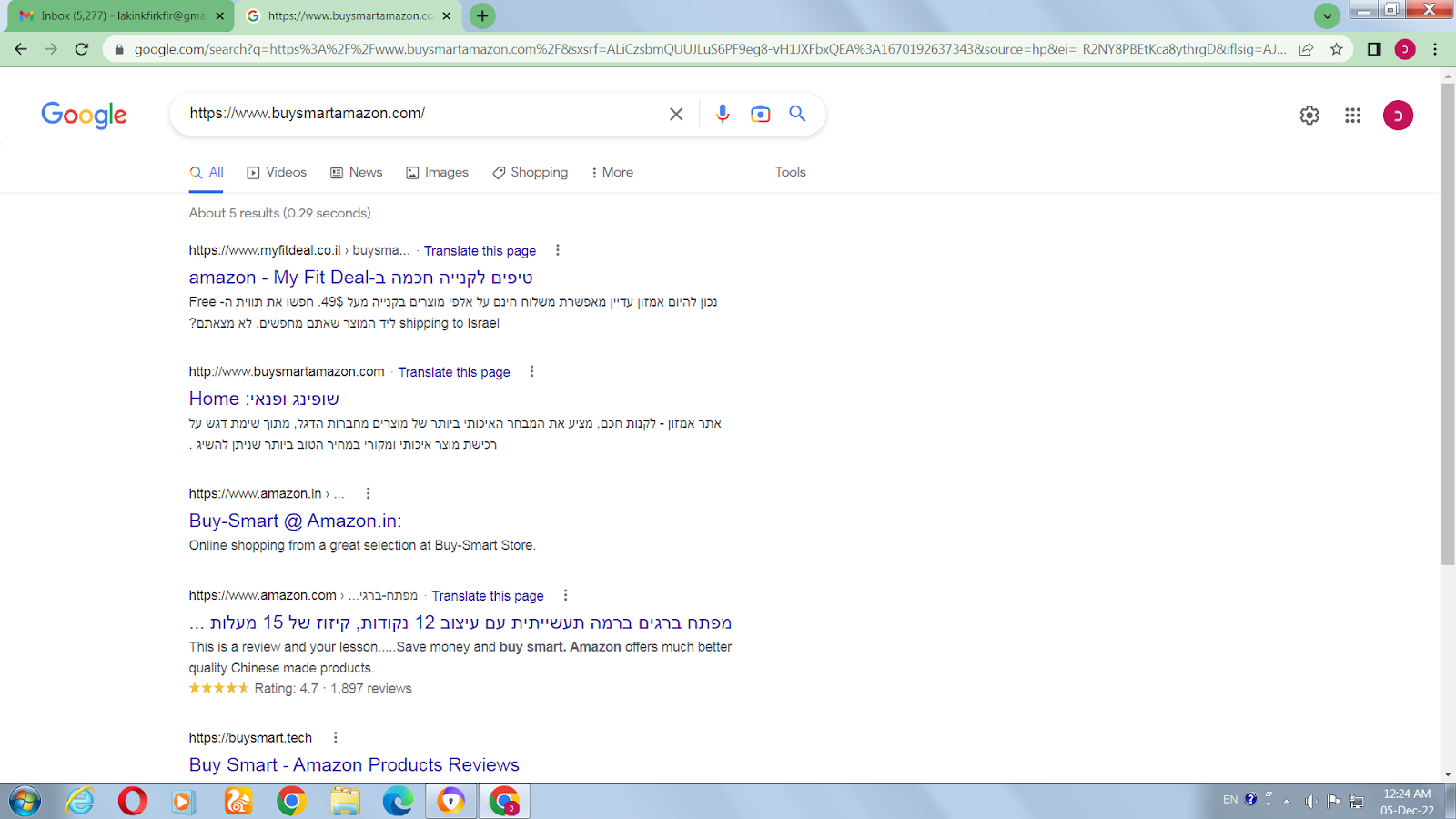Open Google account avatar on page
Screen dimensions: 1456x819
click(1398, 116)
